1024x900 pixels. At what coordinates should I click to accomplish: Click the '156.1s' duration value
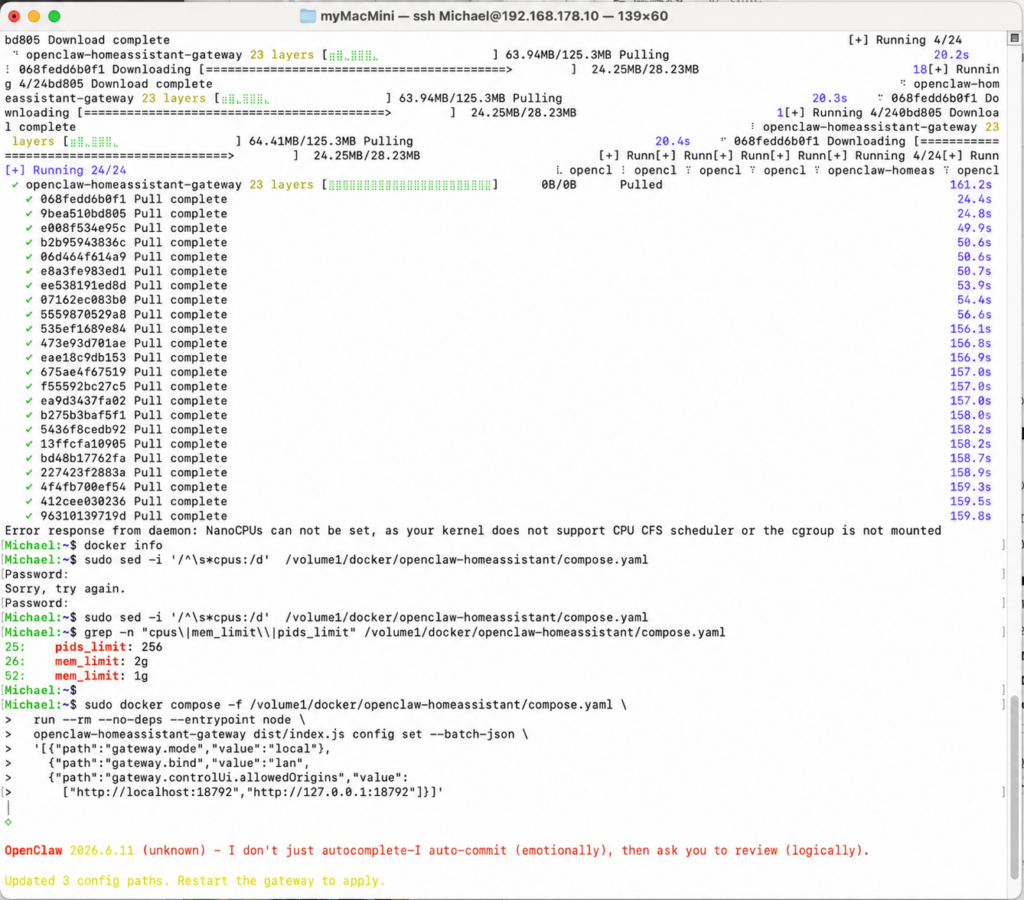(970, 329)
